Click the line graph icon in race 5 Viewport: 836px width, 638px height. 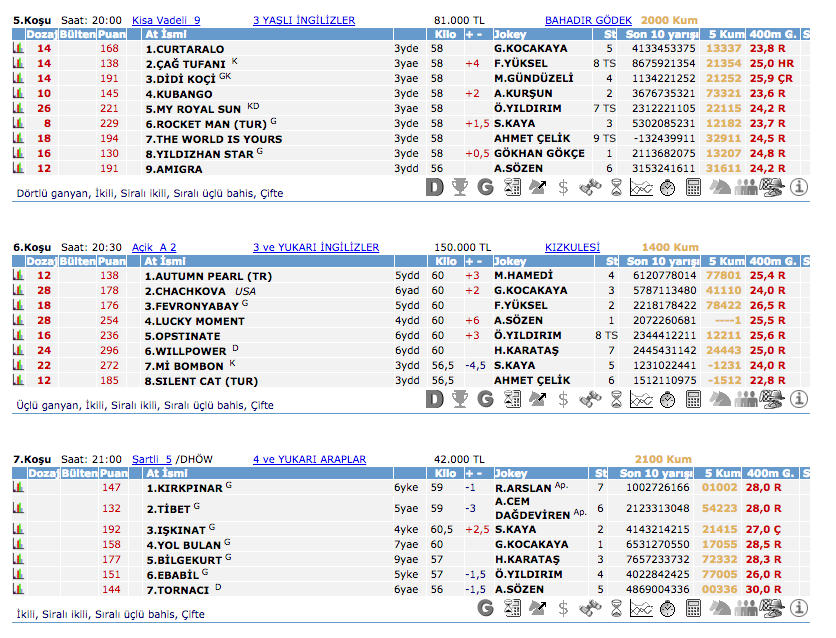pyautogui.click(x=642, y=187)
